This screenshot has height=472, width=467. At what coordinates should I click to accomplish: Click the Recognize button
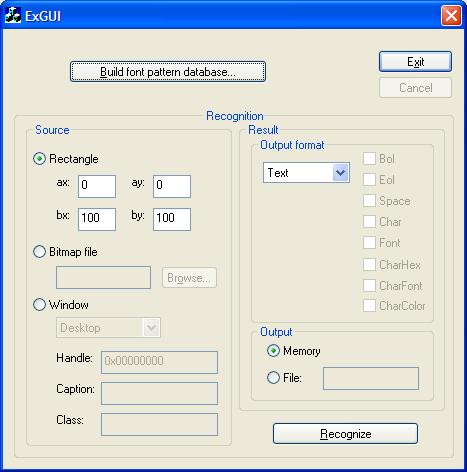345,433
